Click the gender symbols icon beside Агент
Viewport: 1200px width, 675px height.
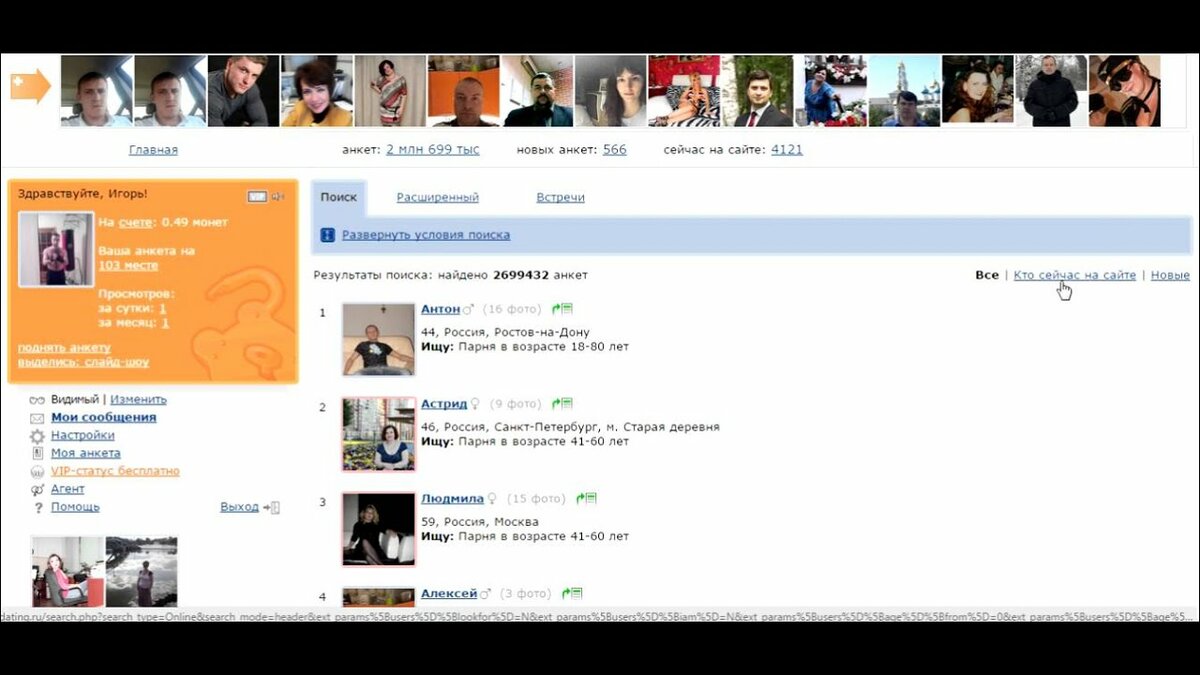pos(37,490)
